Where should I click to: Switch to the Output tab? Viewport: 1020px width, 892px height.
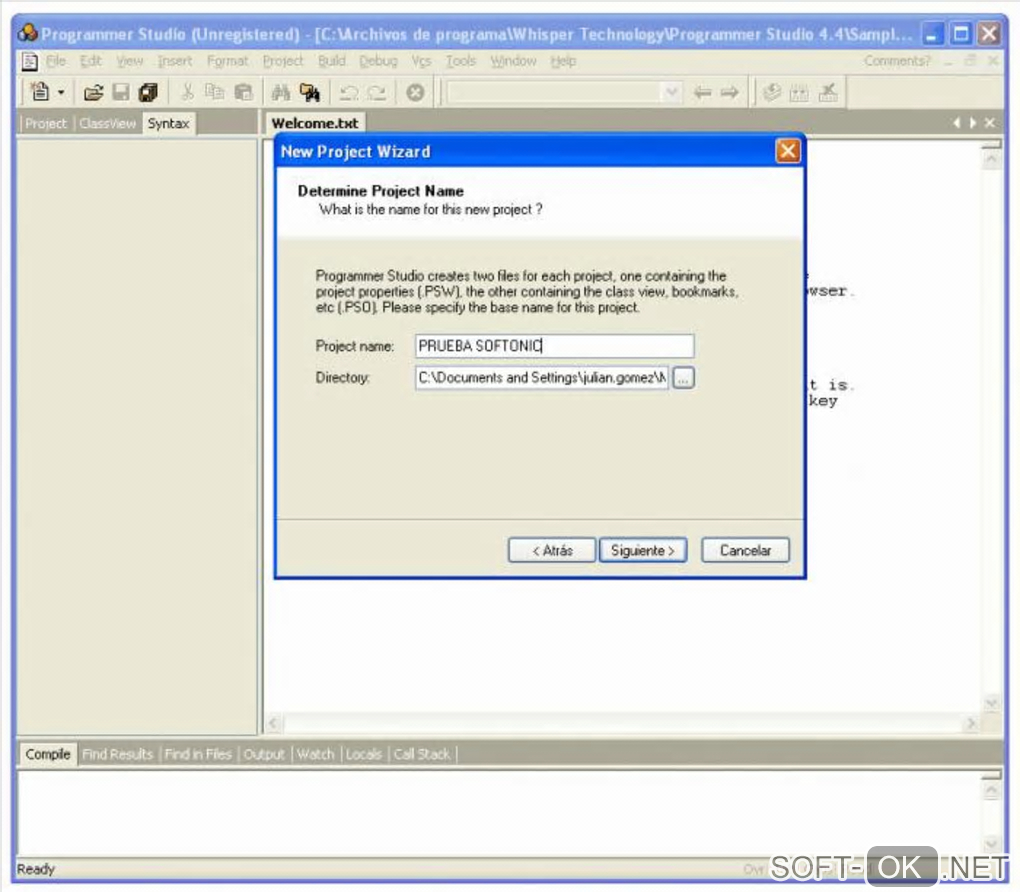264,754
